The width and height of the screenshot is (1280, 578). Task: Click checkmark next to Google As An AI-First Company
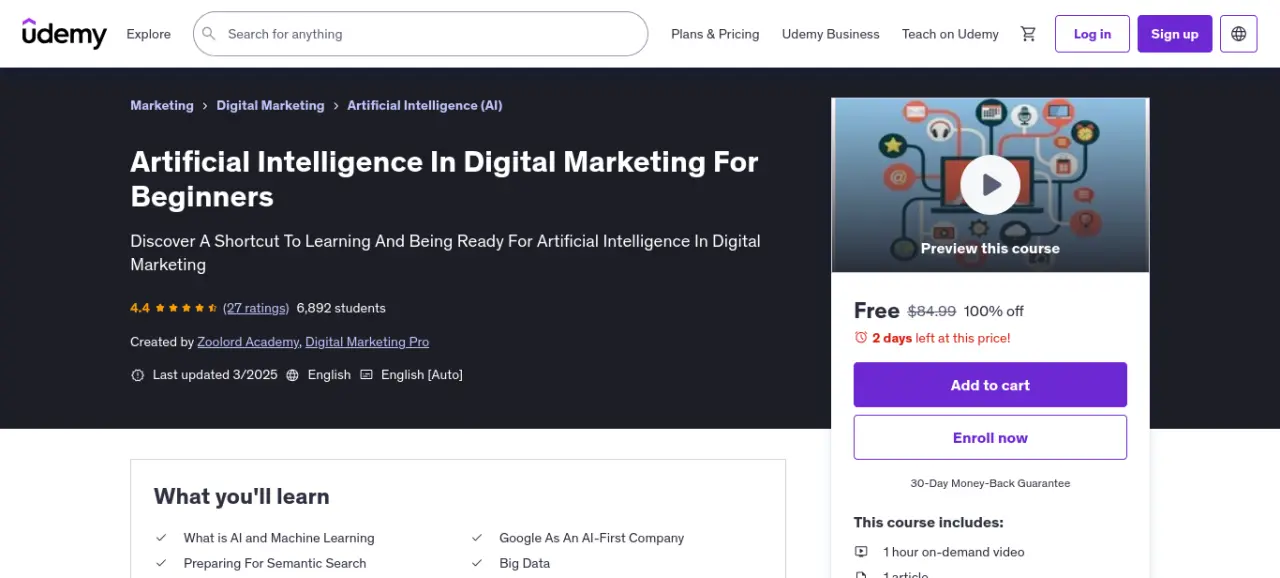pos(477,538)
